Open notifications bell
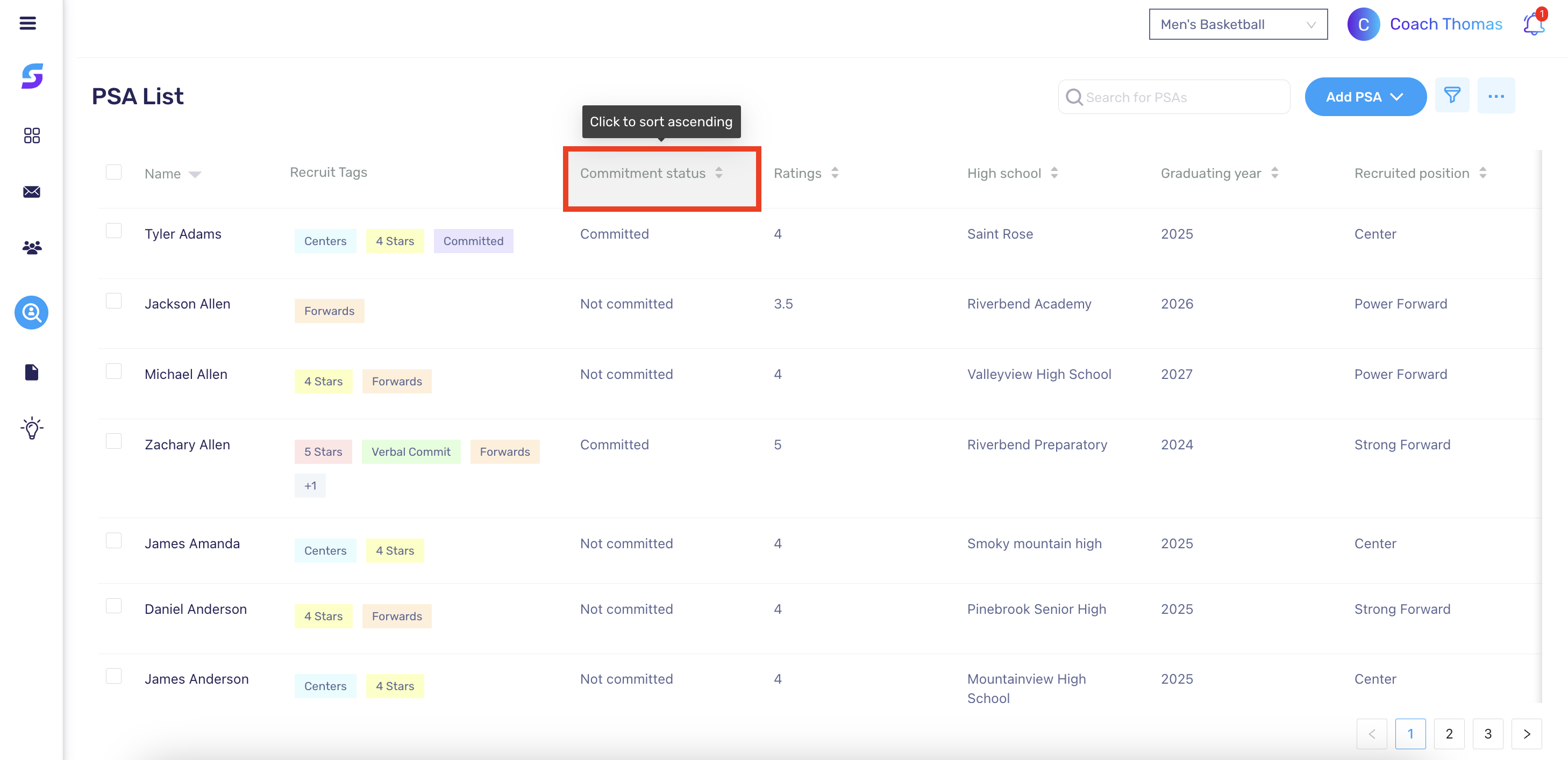 click(1533, 23)
